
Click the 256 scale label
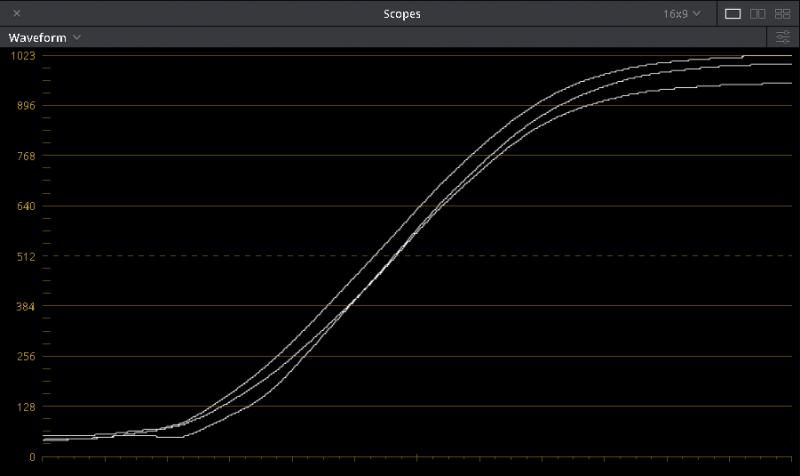(x=22, y=356)
